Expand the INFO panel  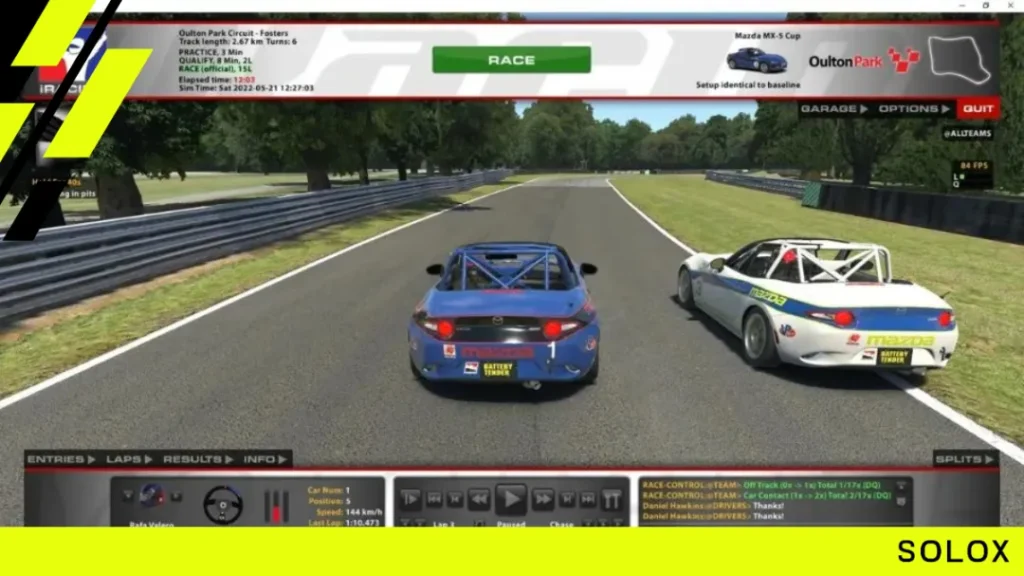pos(265,459)
